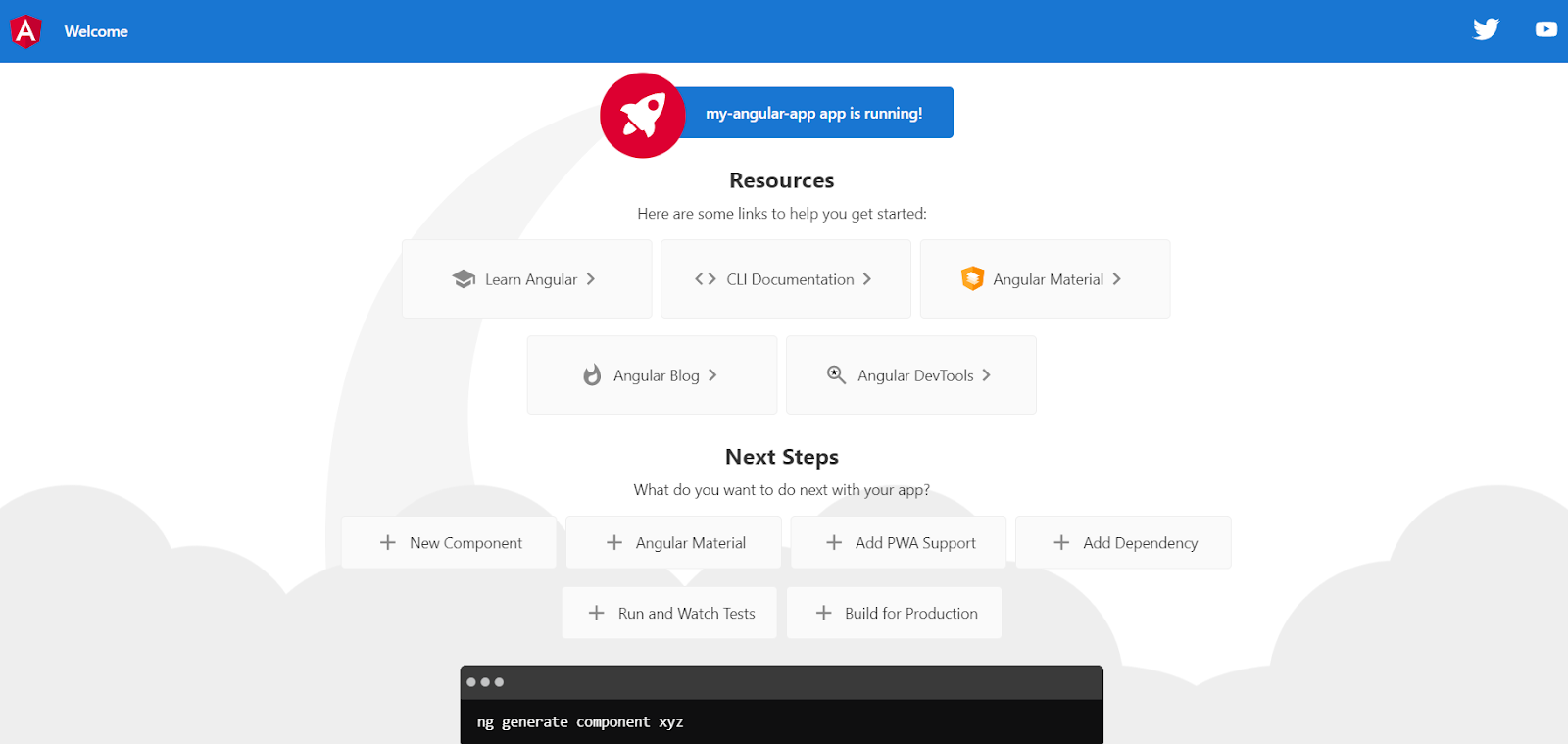Select Add PWA Support step
Image resolution: width=1568 pixels, height=744 pixels.
click(x=899, y=542)
